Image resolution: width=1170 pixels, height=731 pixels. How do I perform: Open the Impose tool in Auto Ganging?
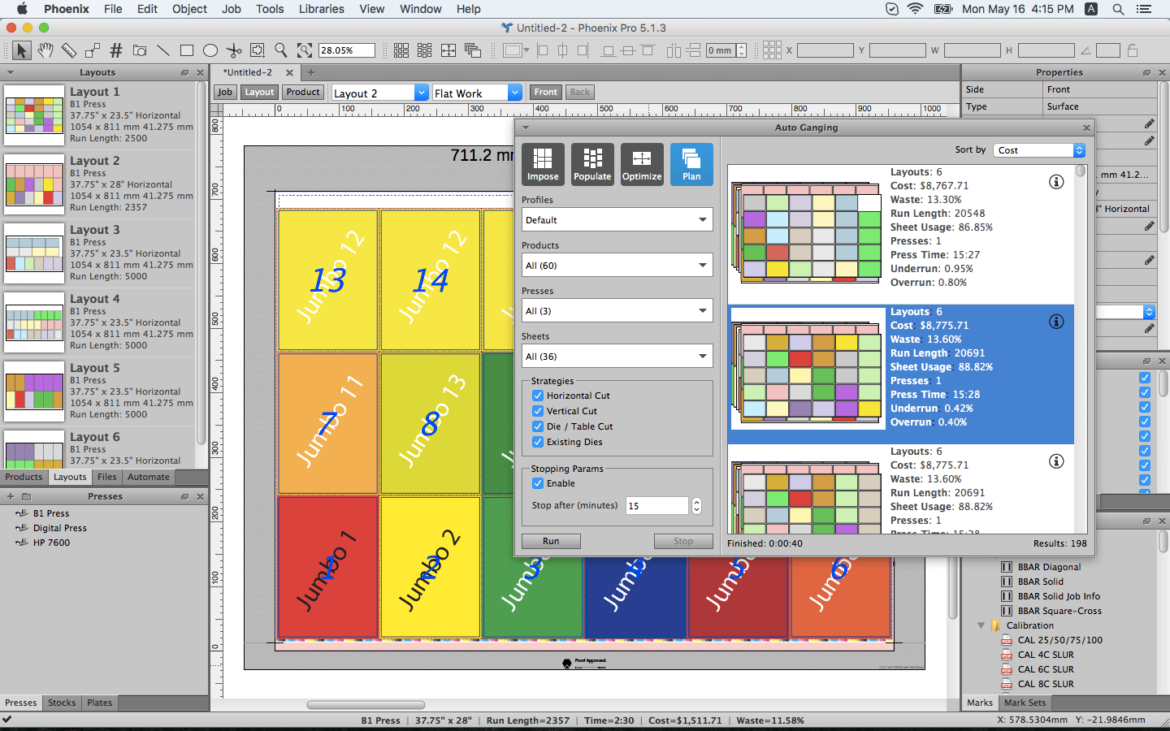pyautogui.click(x=542, y=164)
